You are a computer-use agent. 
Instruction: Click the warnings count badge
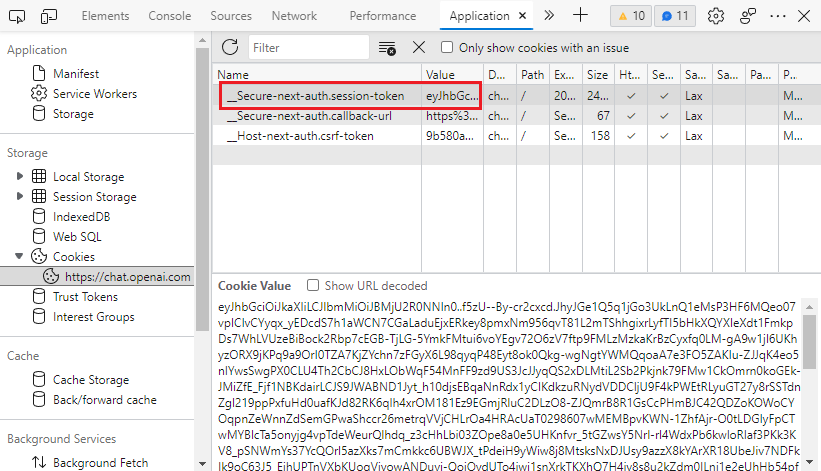pos(629,16)
